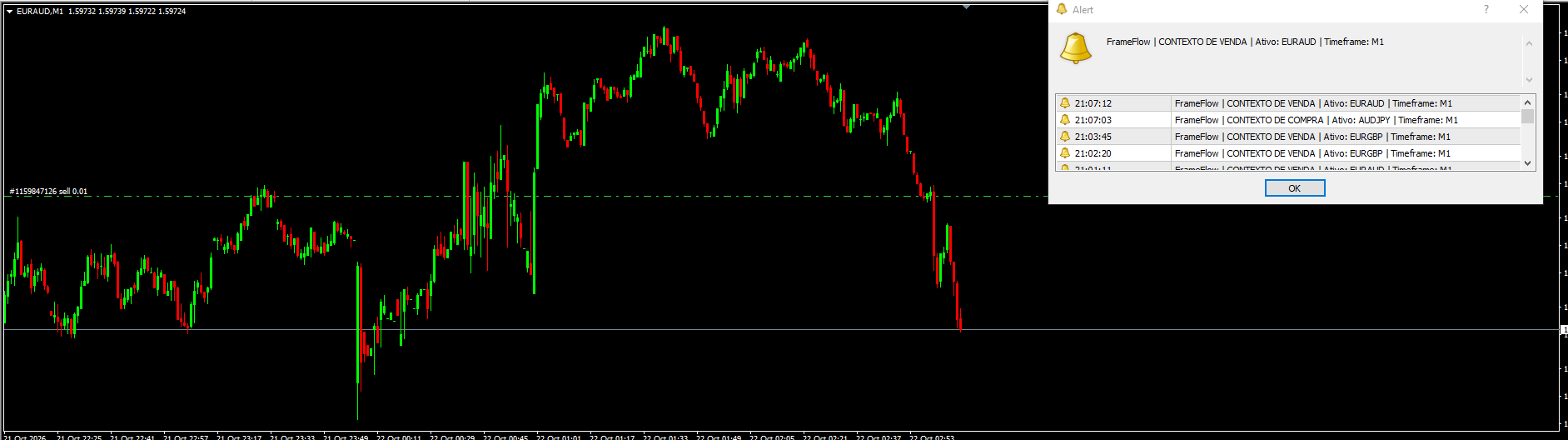Viewport: 1568px width, 440px height.
Task: Click the bell icon on the 21:02:20 alert row
Action: coord(1064,153)
